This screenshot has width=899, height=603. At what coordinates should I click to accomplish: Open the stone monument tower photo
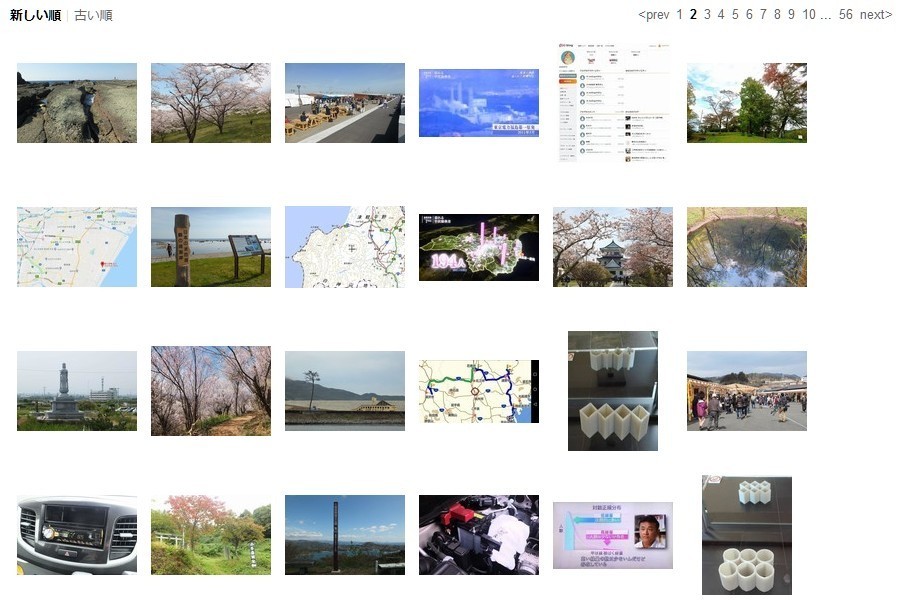77,391
